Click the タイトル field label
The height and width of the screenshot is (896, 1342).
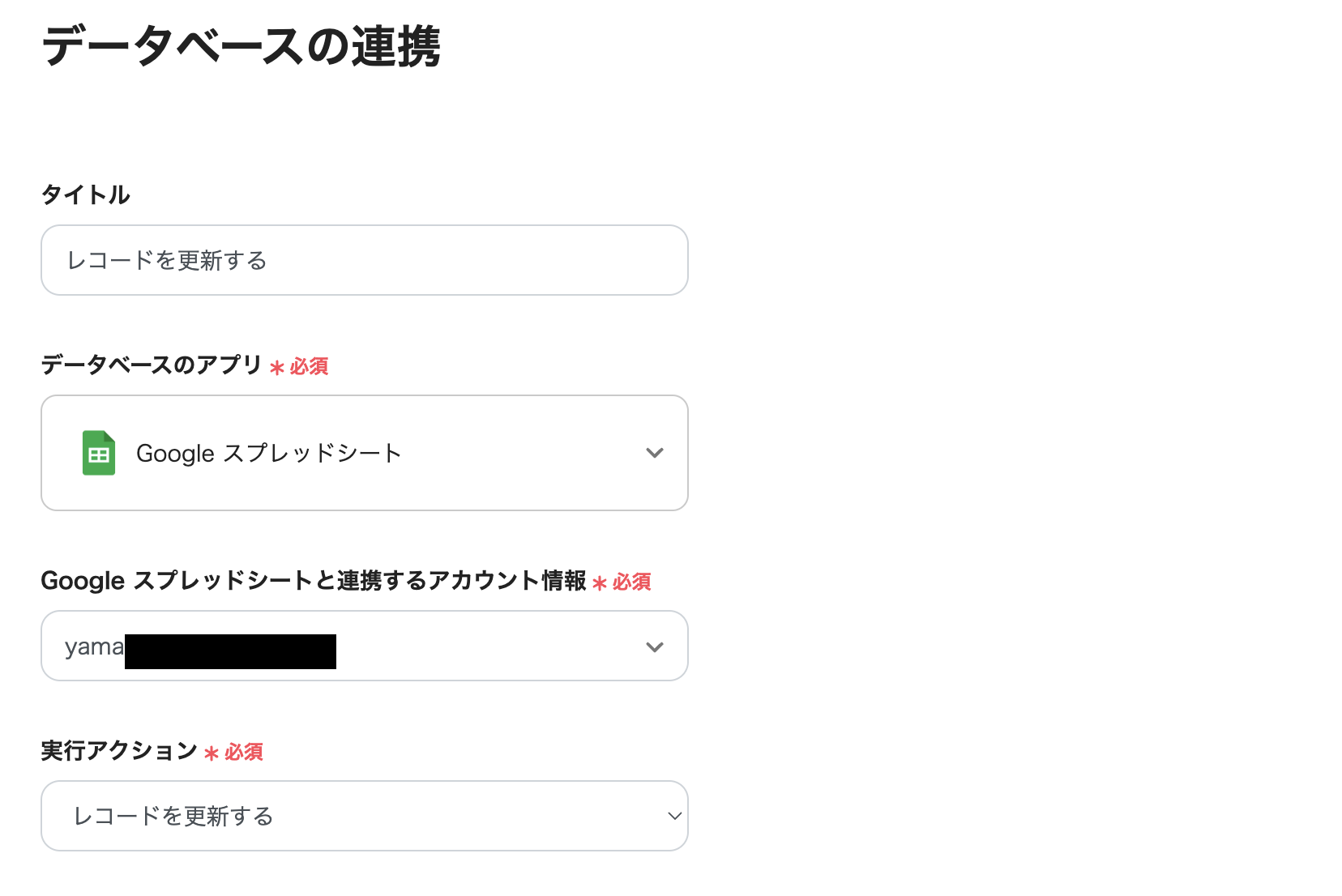coord(85,194)
